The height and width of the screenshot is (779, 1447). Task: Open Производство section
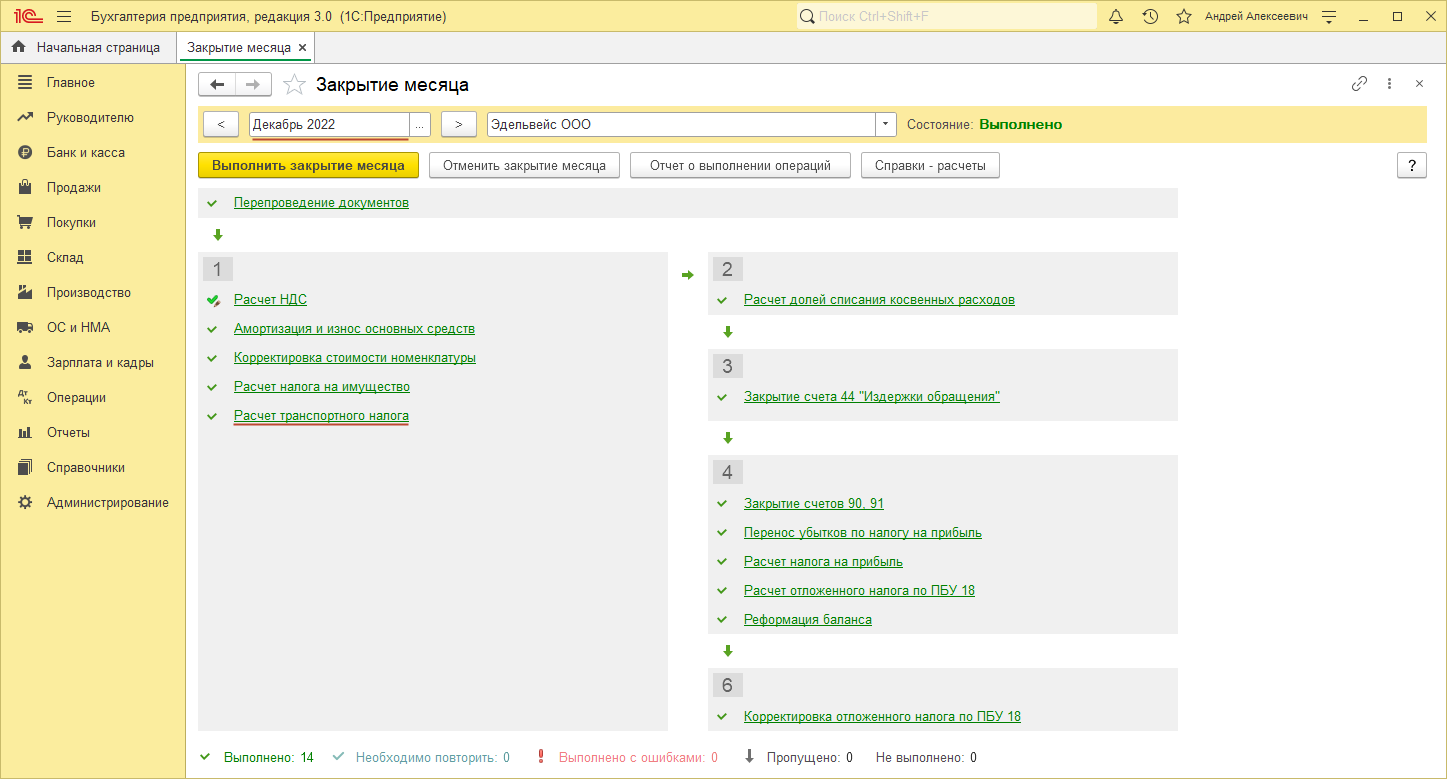89,292
